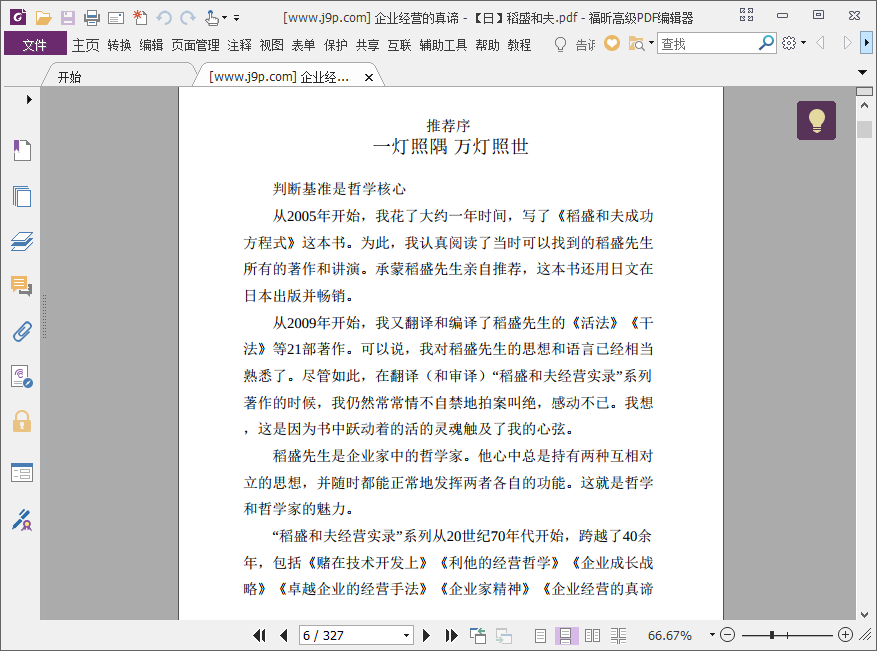This screenshot has width=877, height=651.
Task: Open the Bookmarks panel
Action: point(22,150)
